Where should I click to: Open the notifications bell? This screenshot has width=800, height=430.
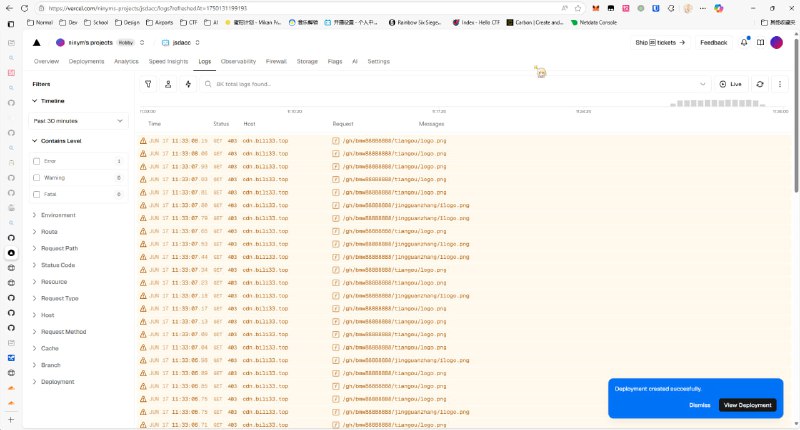pyautogui.click(x=744, y=42)
